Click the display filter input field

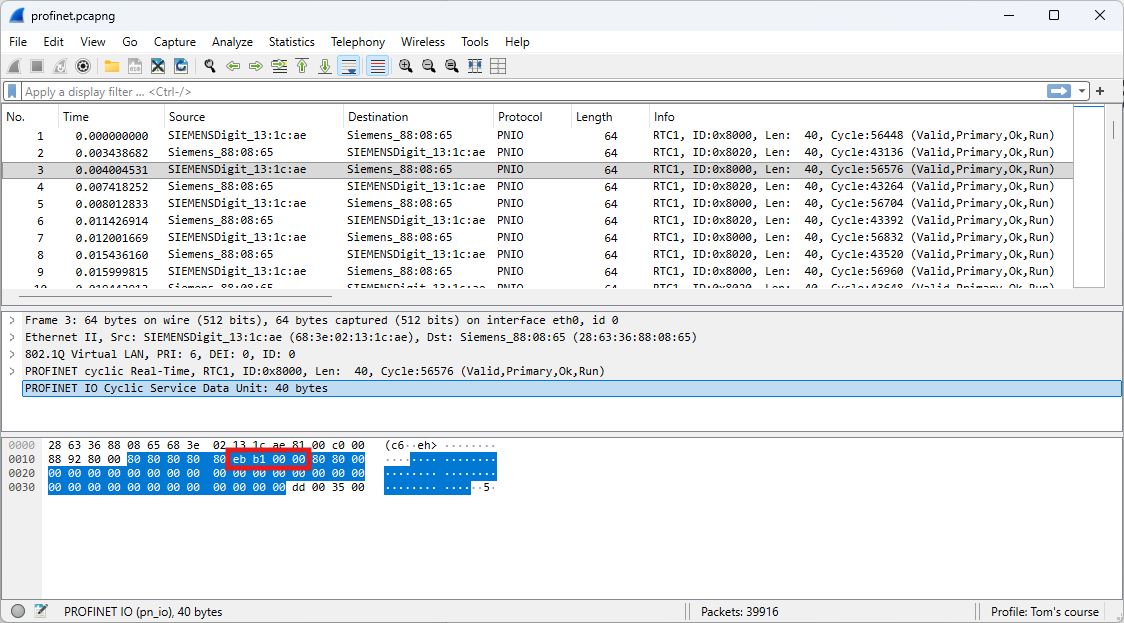pos(500,91)
